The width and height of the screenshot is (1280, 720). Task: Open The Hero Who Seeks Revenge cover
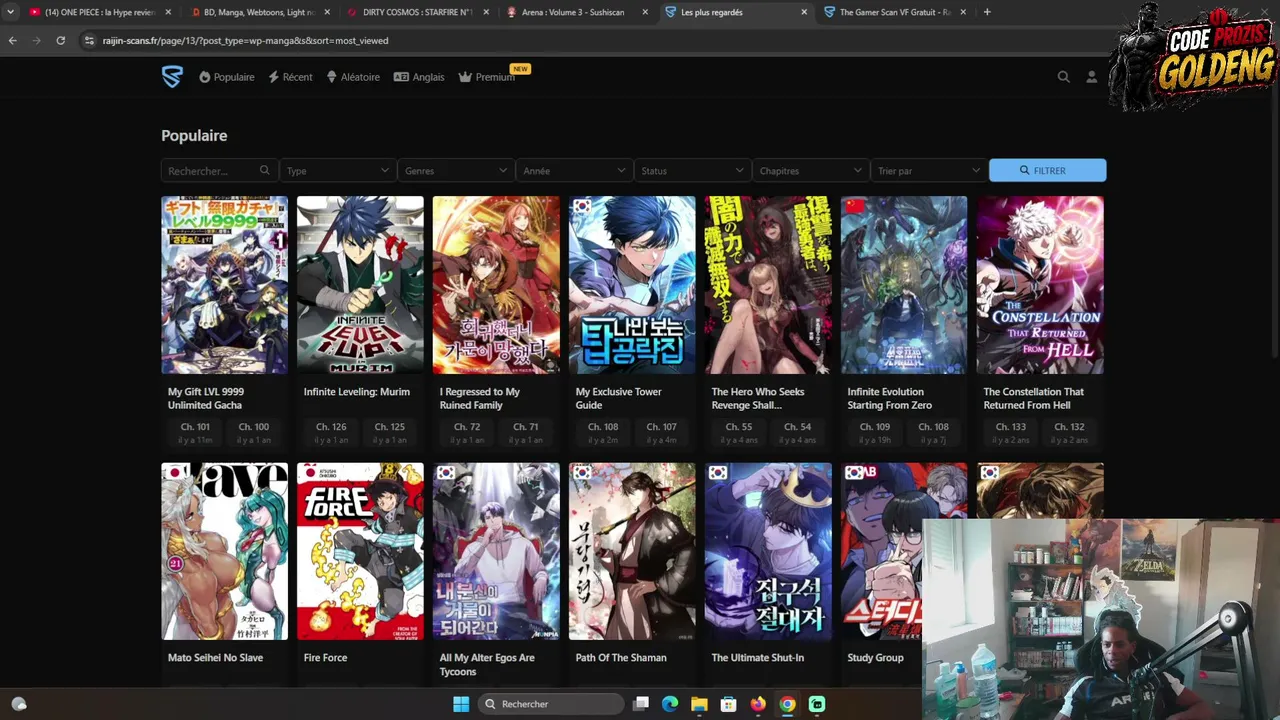point(768,285)
